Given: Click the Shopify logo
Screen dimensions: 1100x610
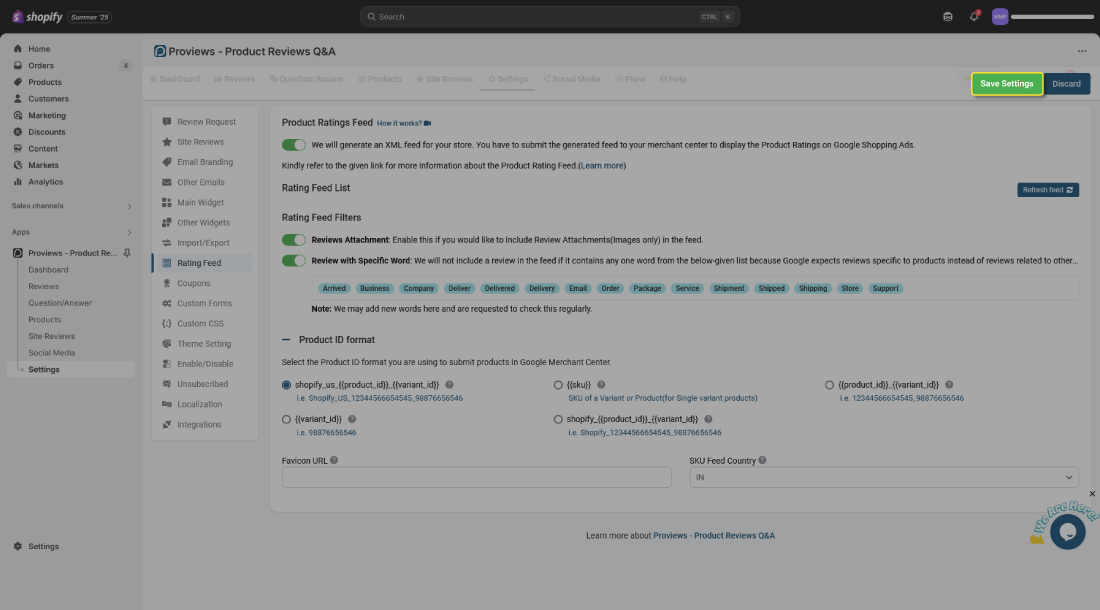Looking at the screenshot, I should point(37,17).
